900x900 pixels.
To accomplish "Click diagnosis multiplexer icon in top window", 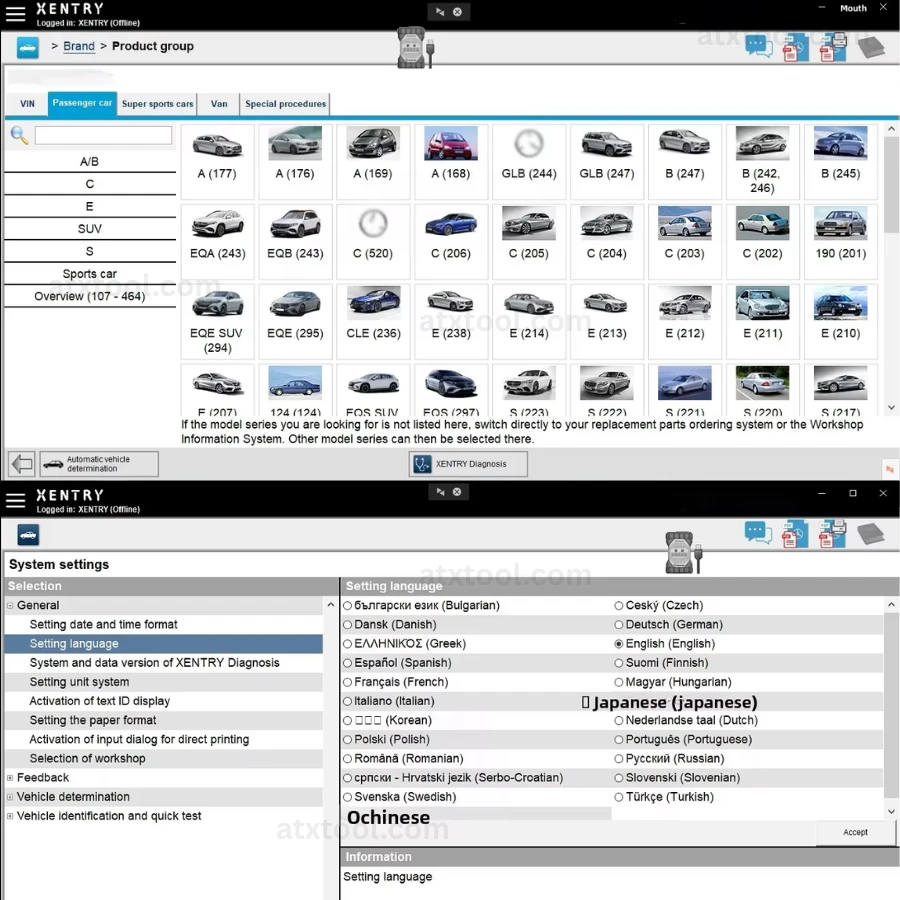I will tap(415, 48).
